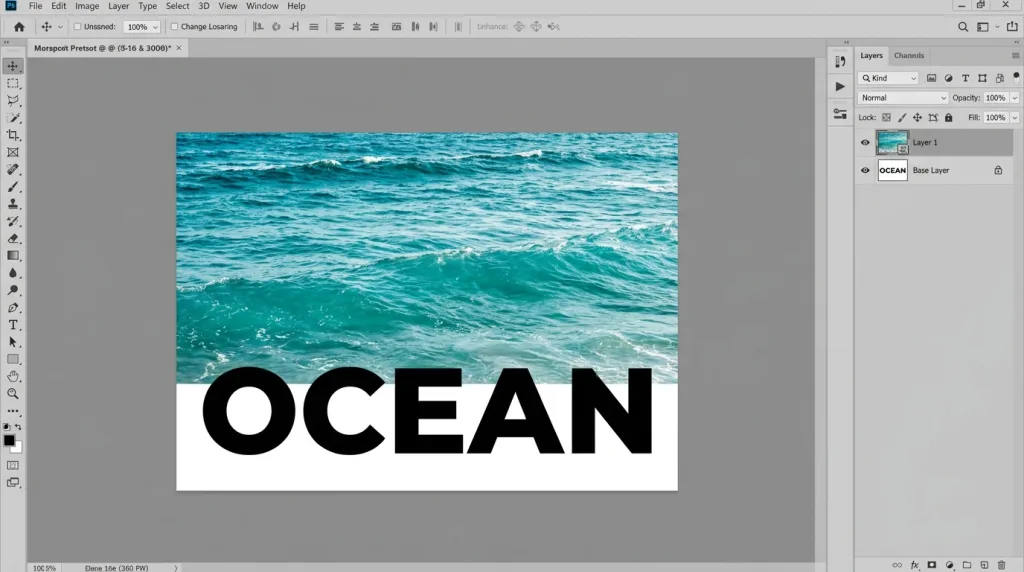Image resolution: width=1024 pixels, height=572 pixels.
Task: Select the Move tool
Action: click(13, 66)
